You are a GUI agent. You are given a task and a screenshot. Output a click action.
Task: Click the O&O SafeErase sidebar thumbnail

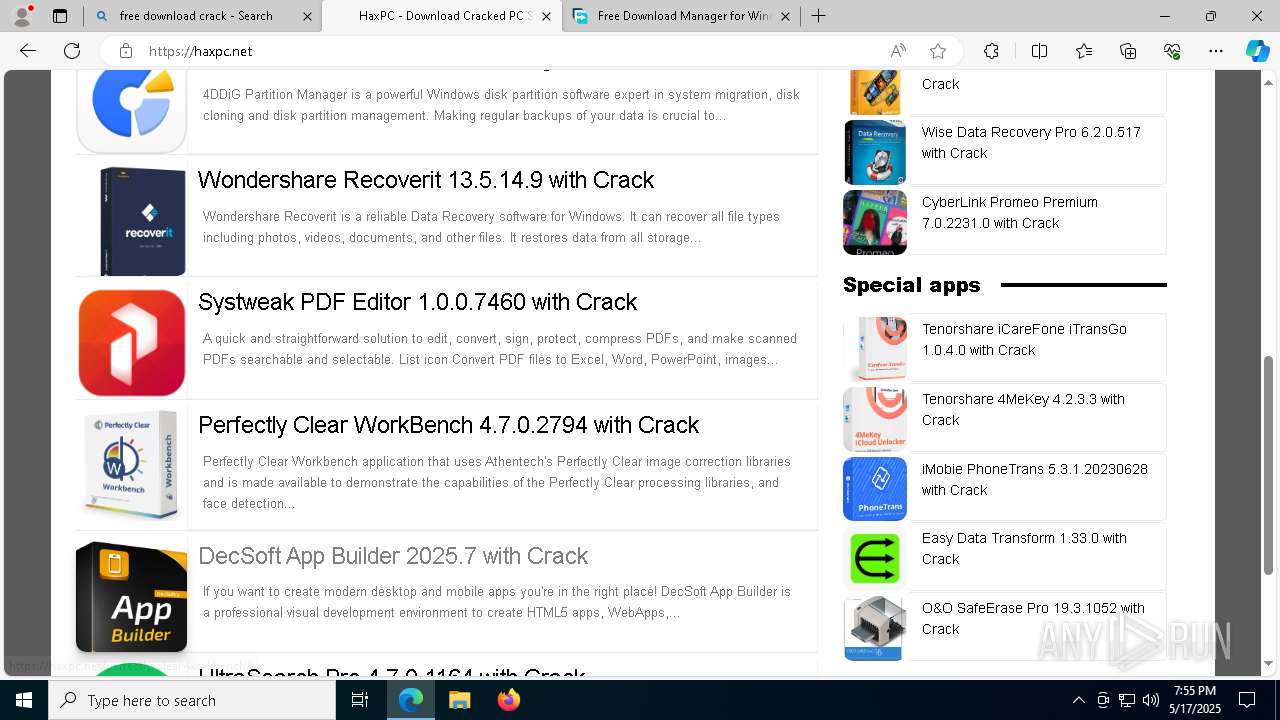(875, 628)
